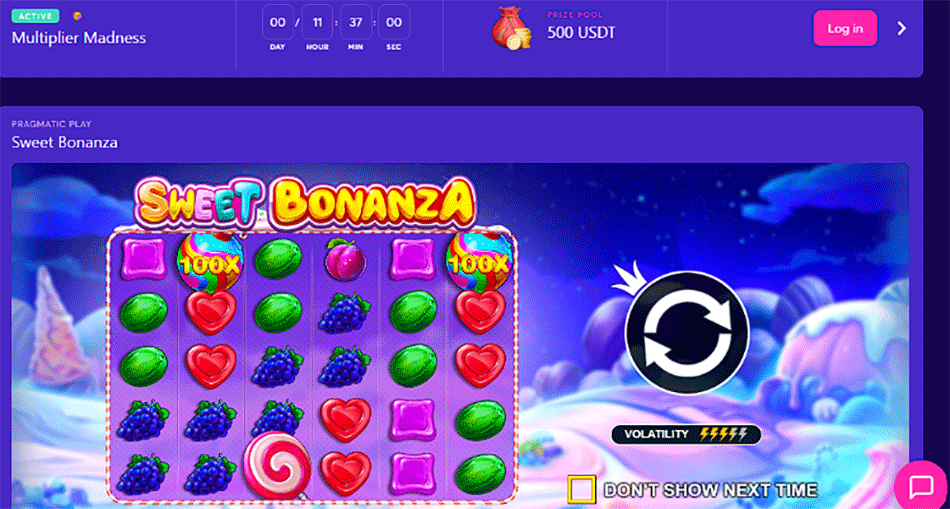Click the circular spin button
Screen dimensions: 950x509
686,333
